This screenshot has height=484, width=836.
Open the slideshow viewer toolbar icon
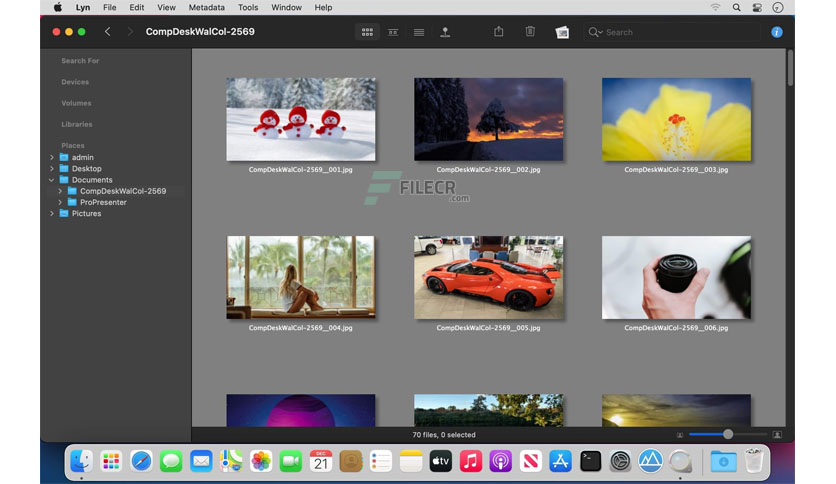click(x=562, y=32)
